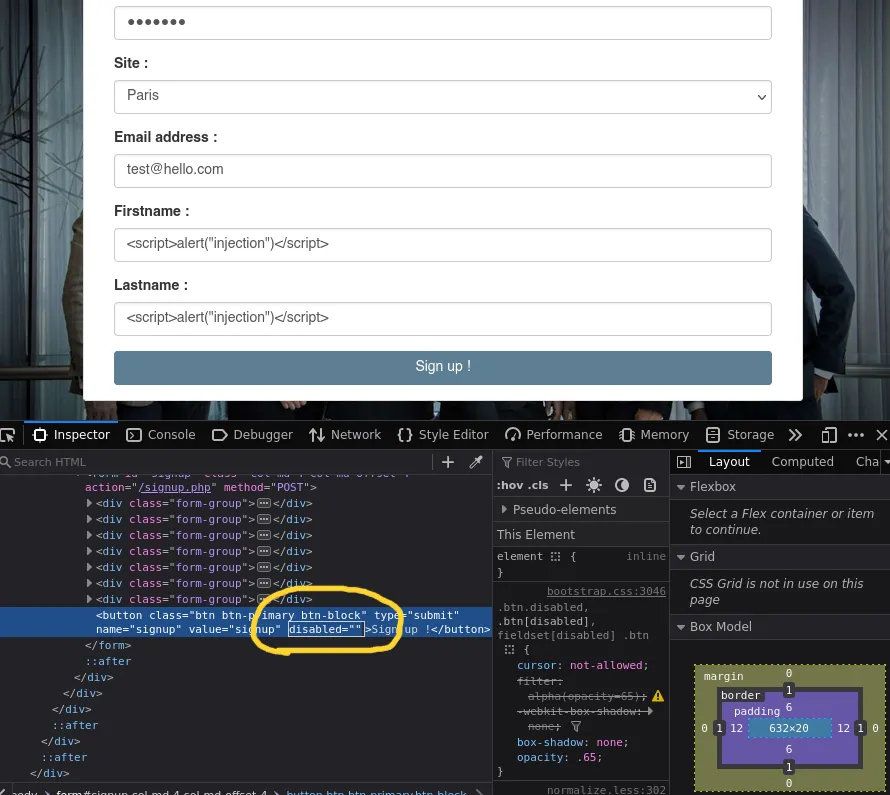
Task: Open the Computed tab
Action: coord(802,462)
